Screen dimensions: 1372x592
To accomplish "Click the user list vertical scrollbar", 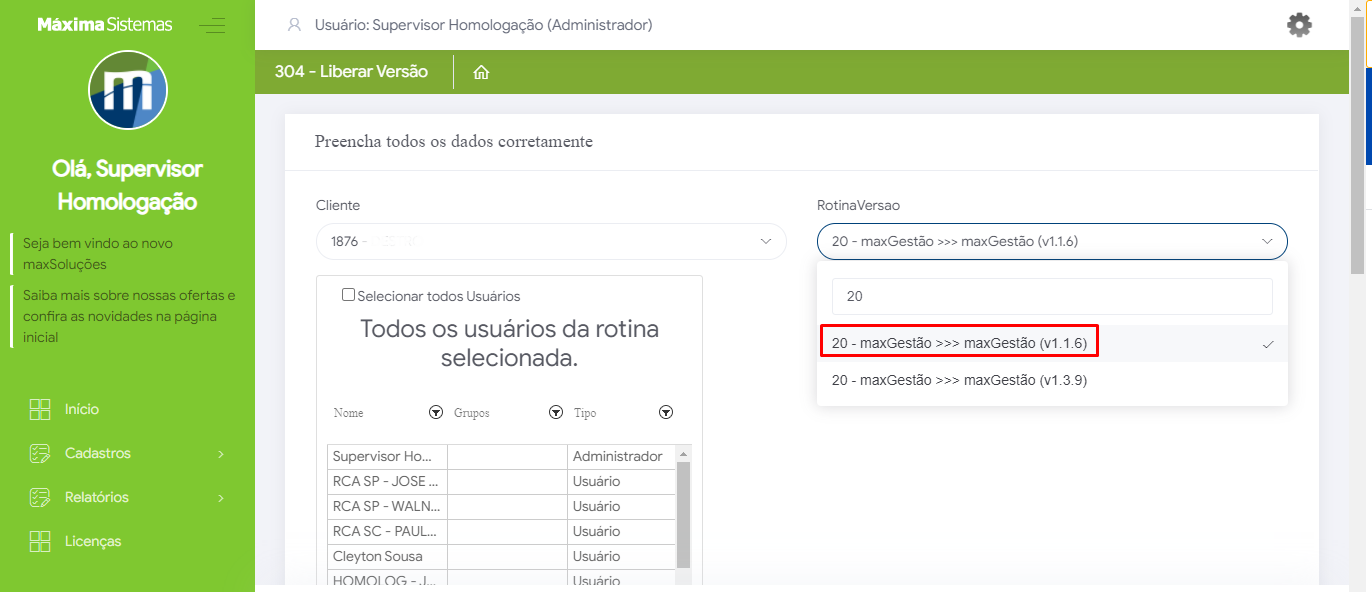I will [x=684, y=510].
